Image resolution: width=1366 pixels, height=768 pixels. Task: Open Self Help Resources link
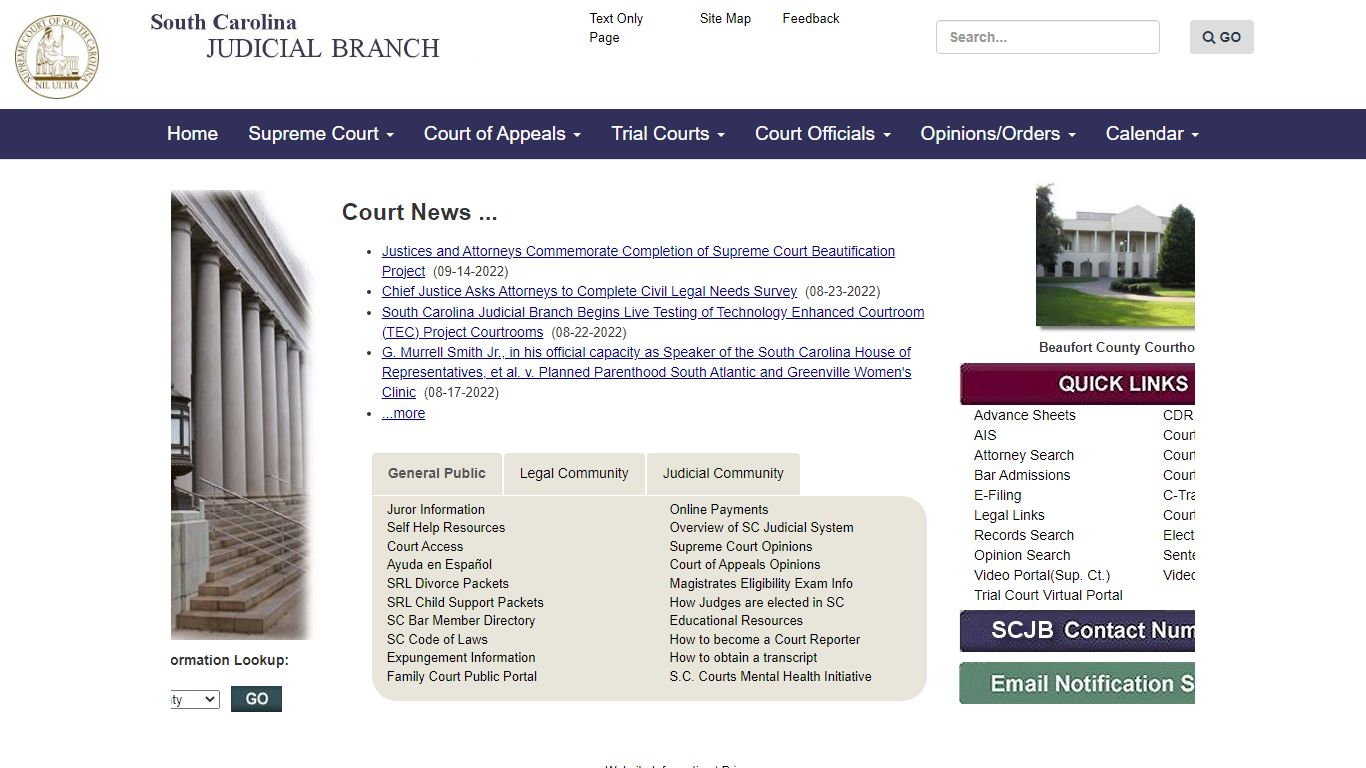coord(446,528)
